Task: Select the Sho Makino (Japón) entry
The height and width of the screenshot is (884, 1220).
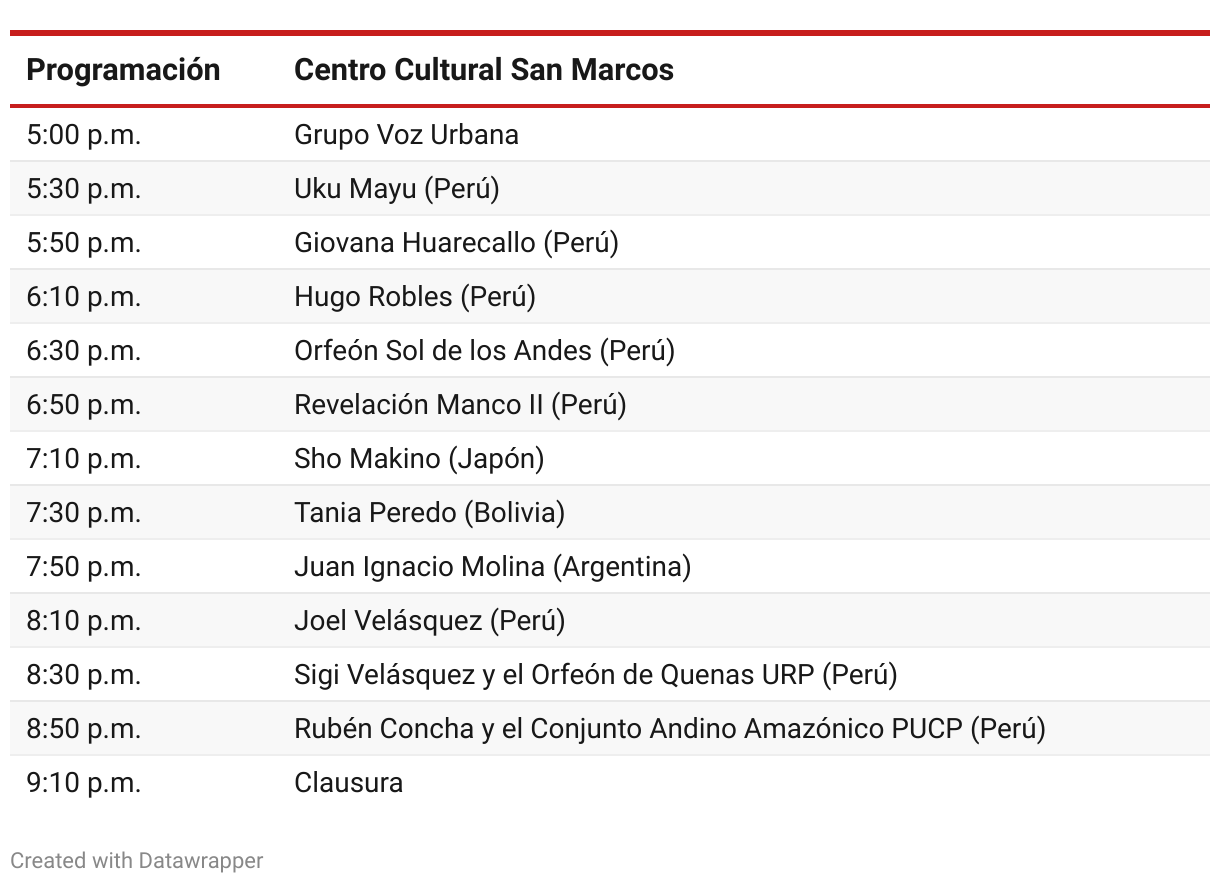Action: tap(419, 459)
